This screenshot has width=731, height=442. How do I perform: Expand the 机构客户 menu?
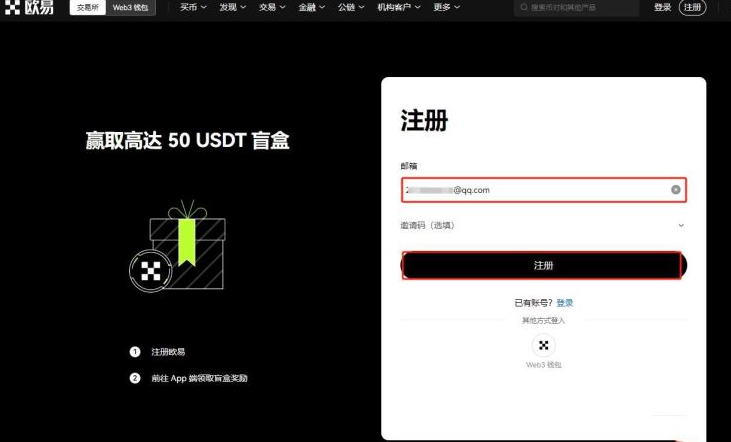click(x=398, y=8)
